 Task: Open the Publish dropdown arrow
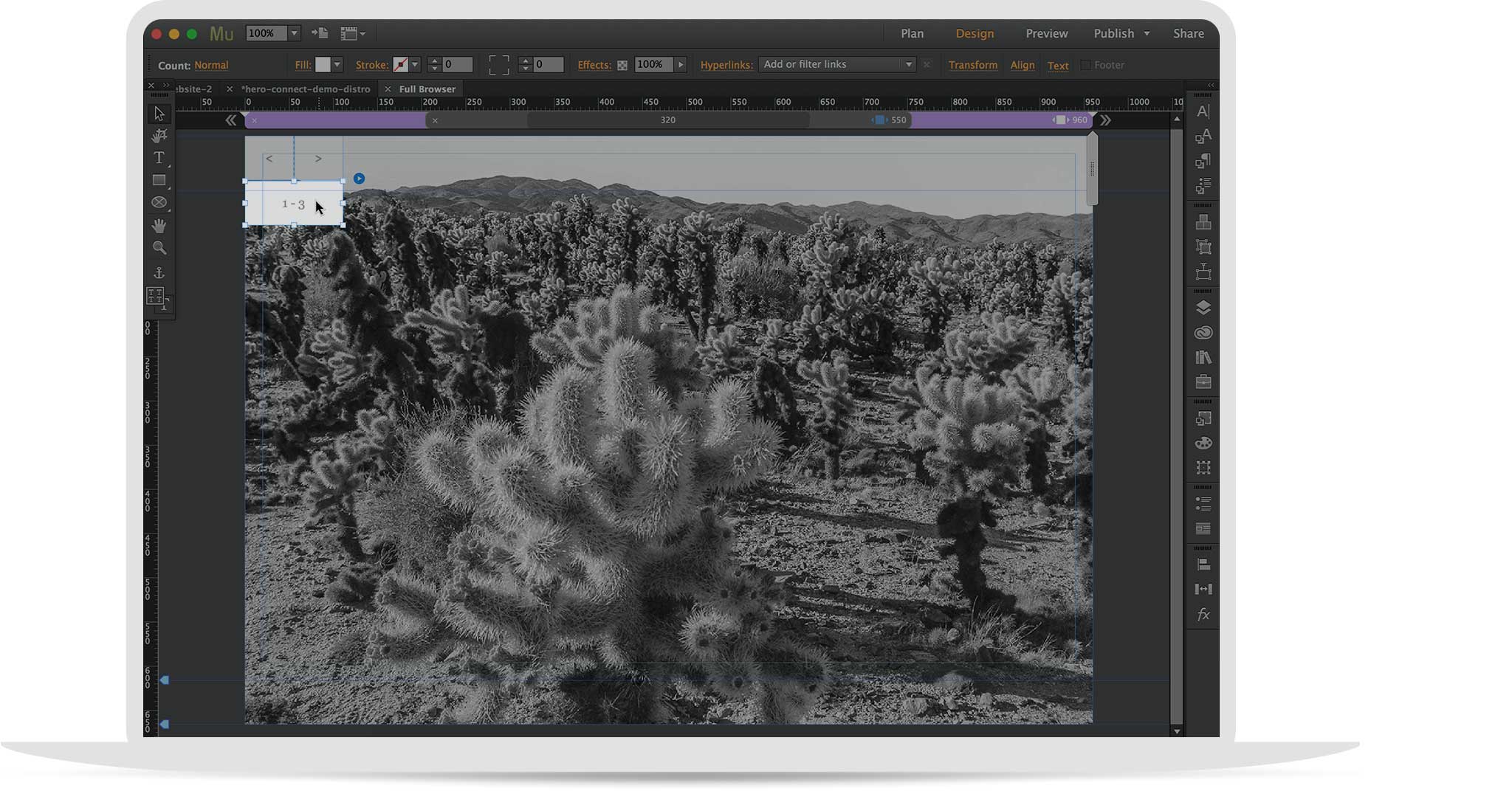[1147, 33]
